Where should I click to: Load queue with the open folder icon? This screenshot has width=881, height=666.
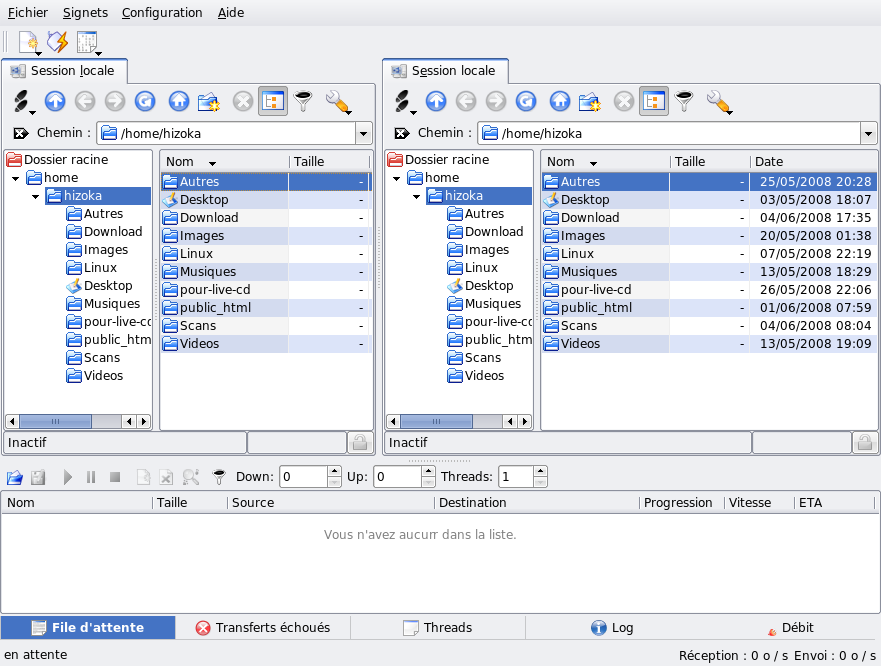tap(15, 477)
